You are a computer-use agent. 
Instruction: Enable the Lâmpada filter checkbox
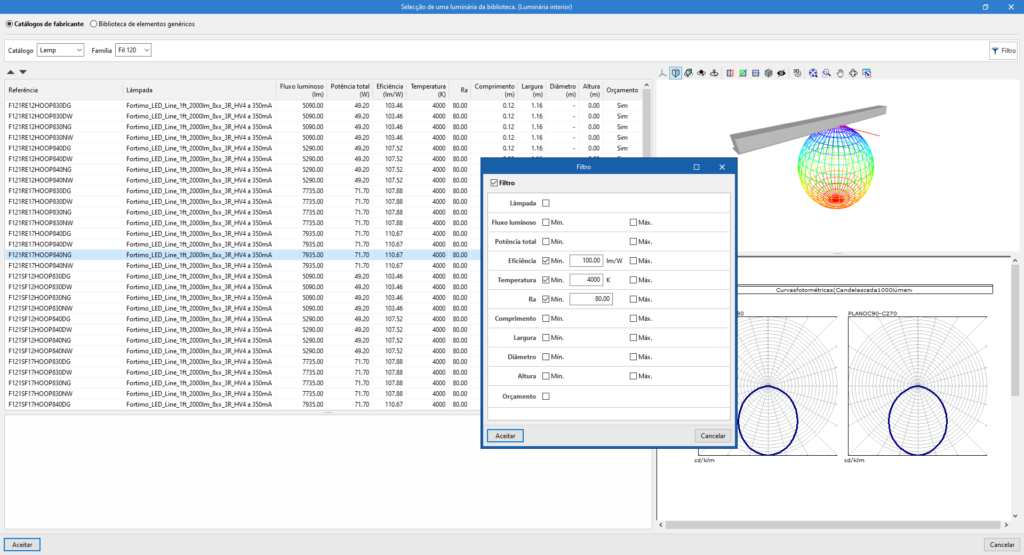tap(546, 203)
